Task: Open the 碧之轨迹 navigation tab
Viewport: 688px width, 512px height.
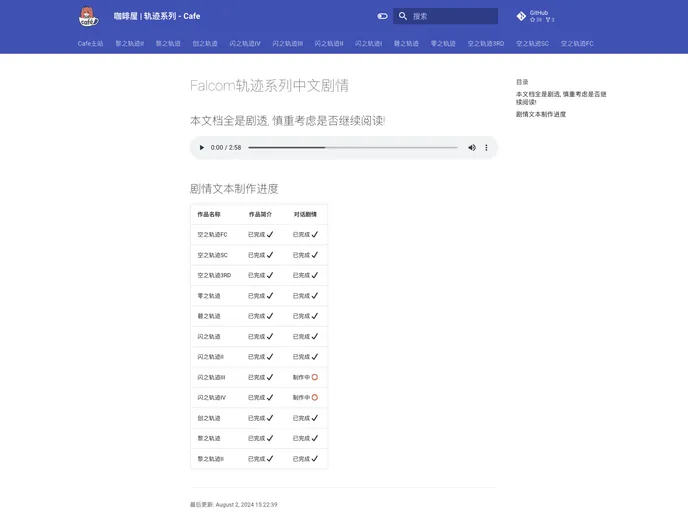Action: [x=406, y=43]
